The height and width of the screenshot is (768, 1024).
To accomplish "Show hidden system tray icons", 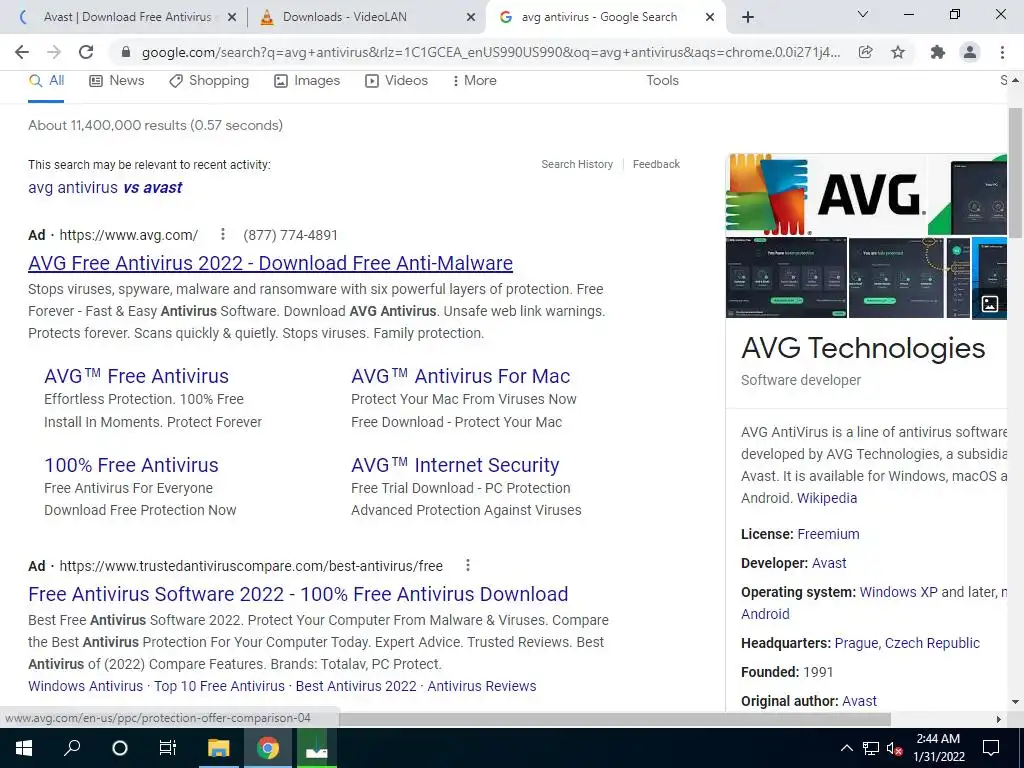I will coord(846,748).
